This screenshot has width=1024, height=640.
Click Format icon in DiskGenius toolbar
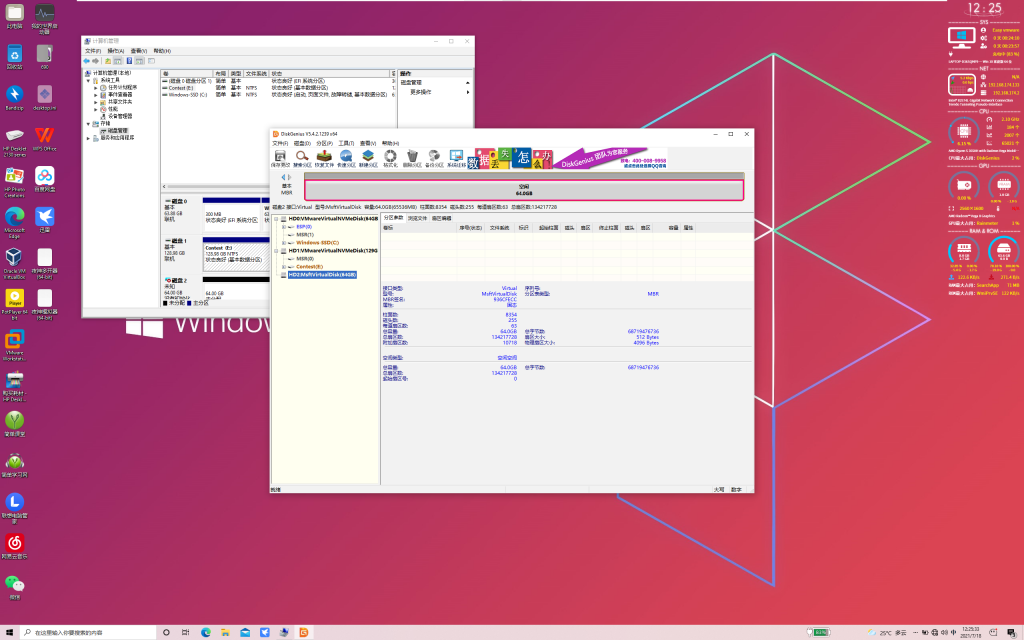tap(390, 157)
